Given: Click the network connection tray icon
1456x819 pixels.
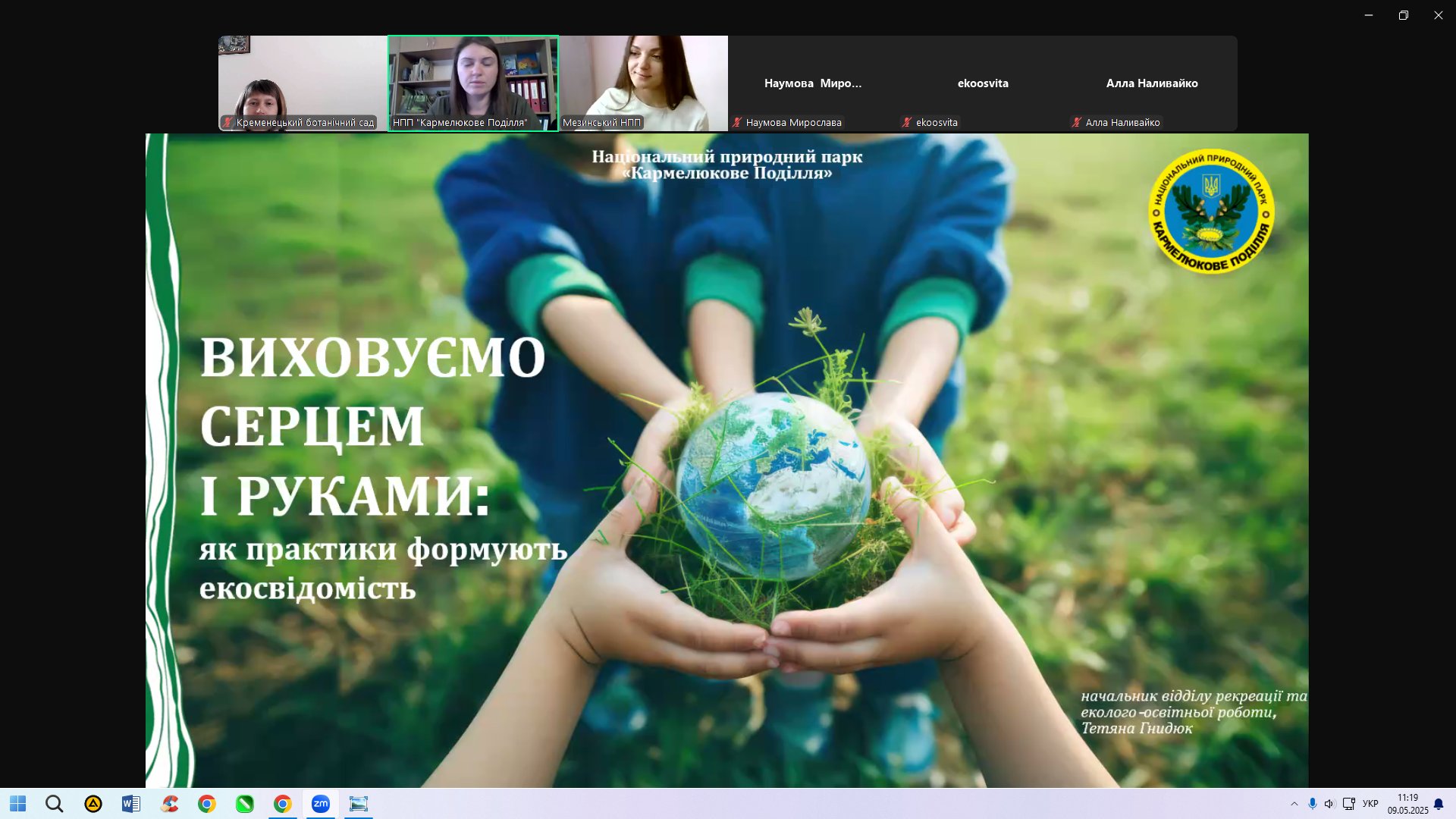Looking at the screenshot, I should 1348,804.
